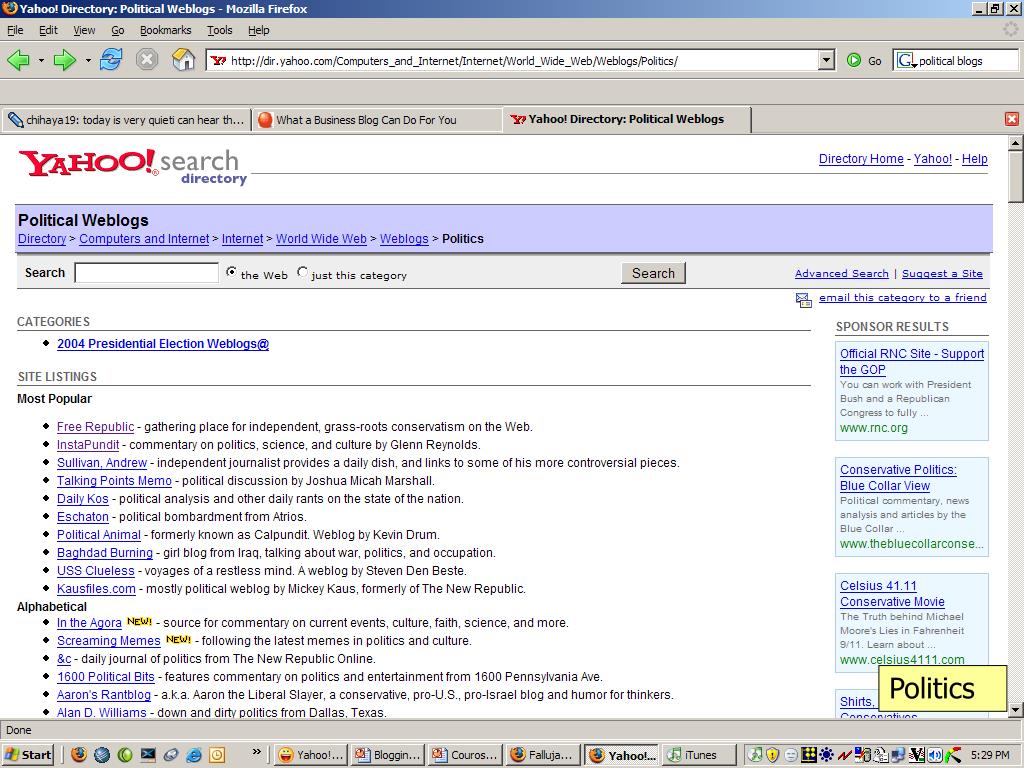Click the blue sun-shaped tray icon
Screen dimensions: 1024x768
click(x=827, y=755)
